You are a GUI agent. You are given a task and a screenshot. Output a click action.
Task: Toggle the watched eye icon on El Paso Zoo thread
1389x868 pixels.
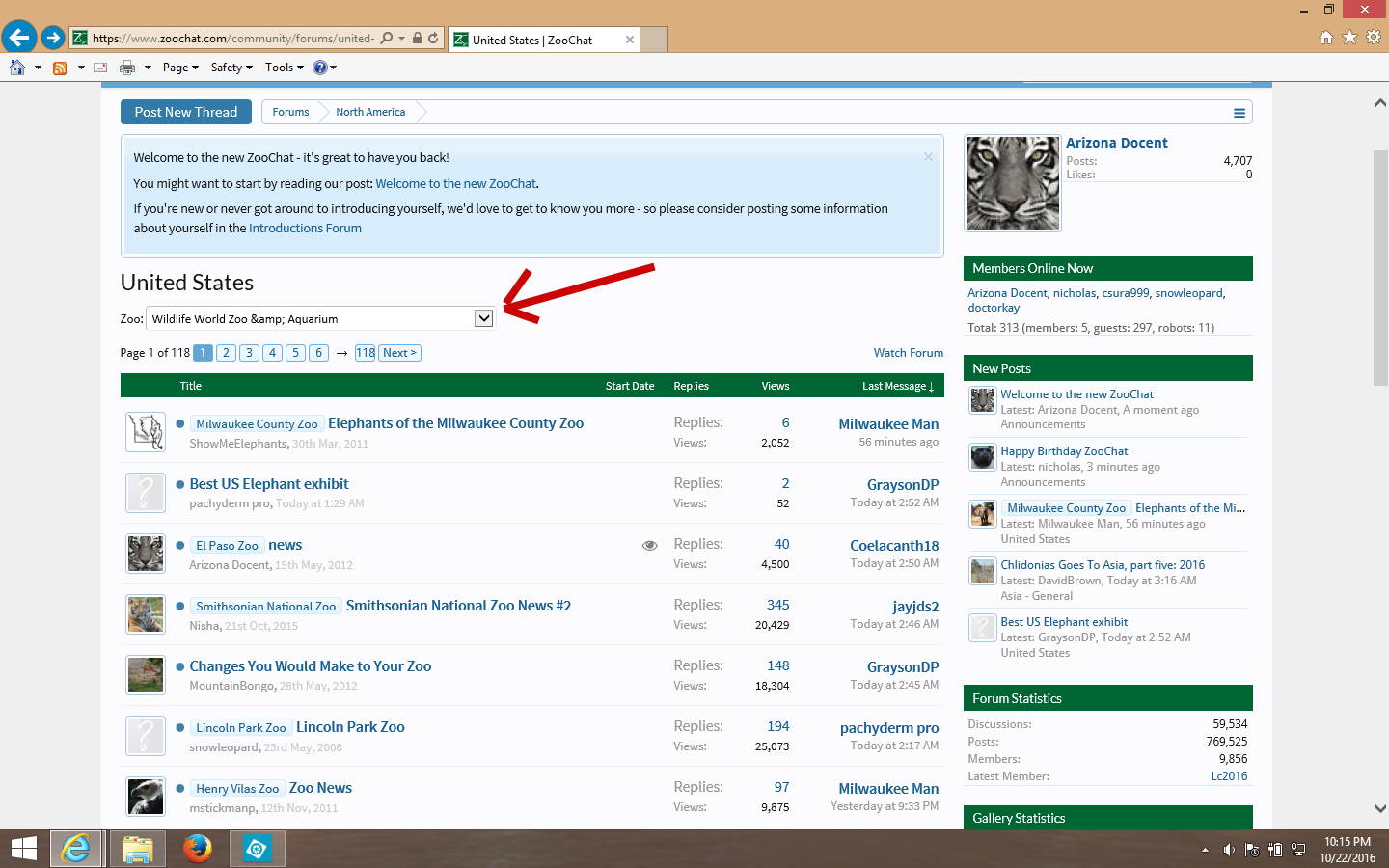tap(650, 546)
